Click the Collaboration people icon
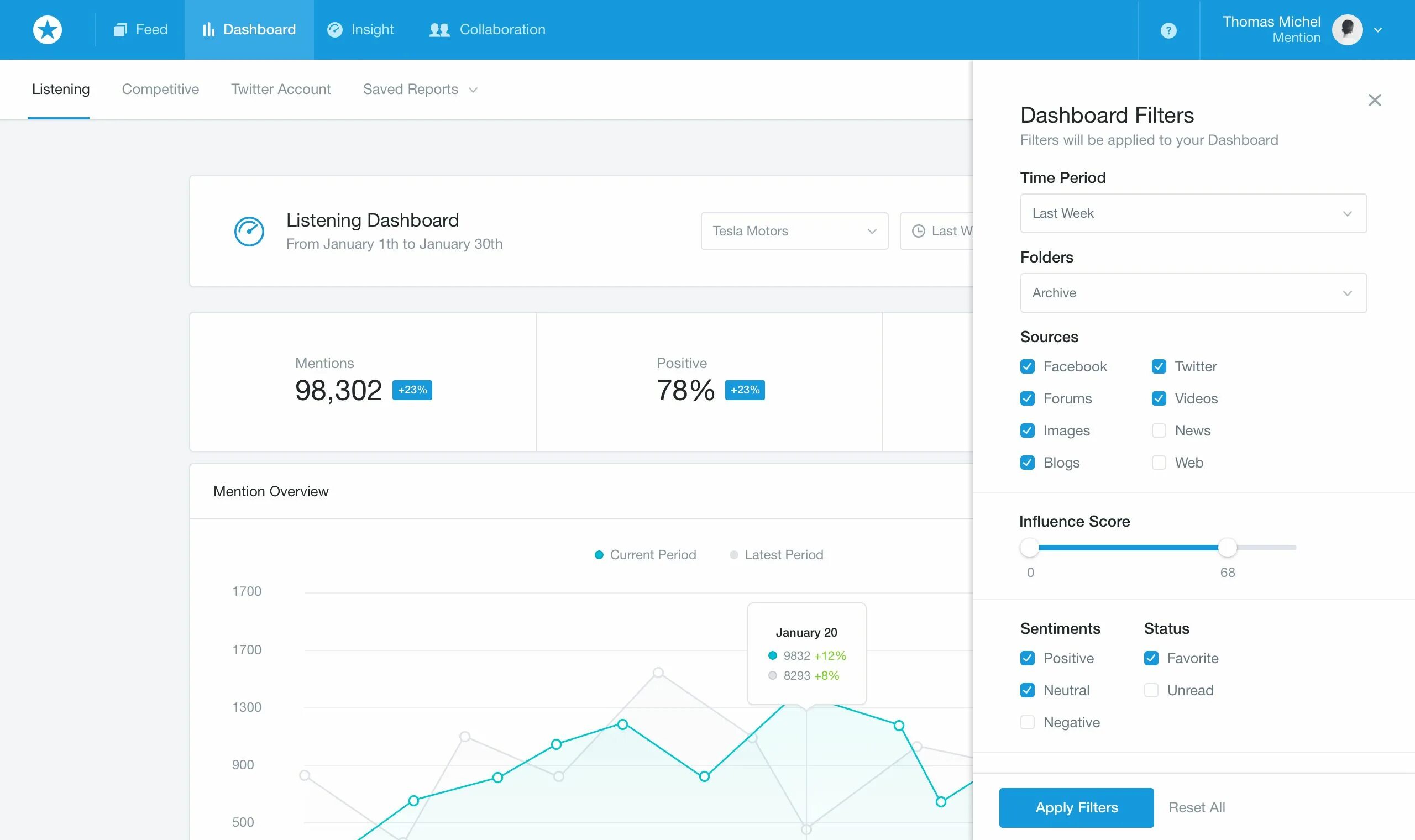The height and width of the screenshot is (840, 1415). [x=439, y=29]
